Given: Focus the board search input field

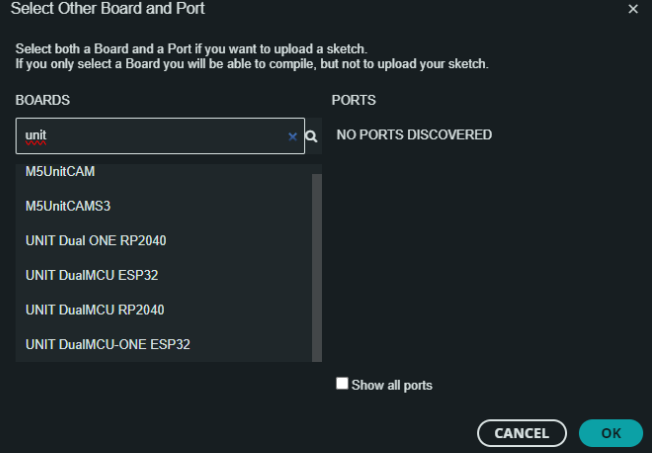Looking at the screenshot, I should click(150, 136).
